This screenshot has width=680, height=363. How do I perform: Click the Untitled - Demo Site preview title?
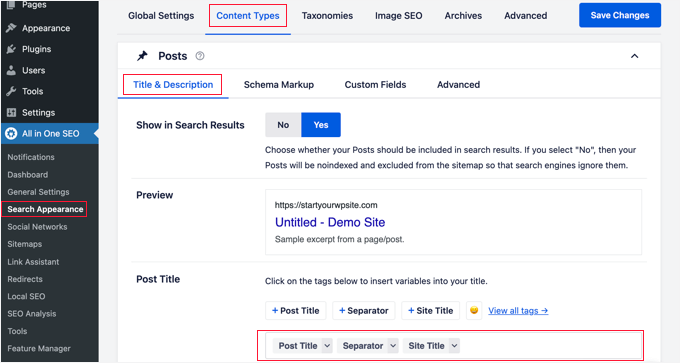(x=330, y=222)
